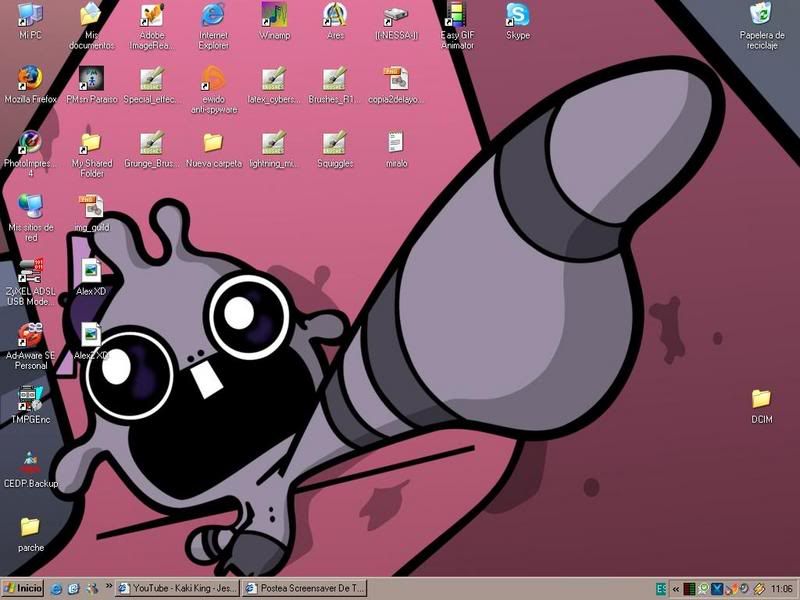Open the Winamp shortcut icon

tap(274, 21)
